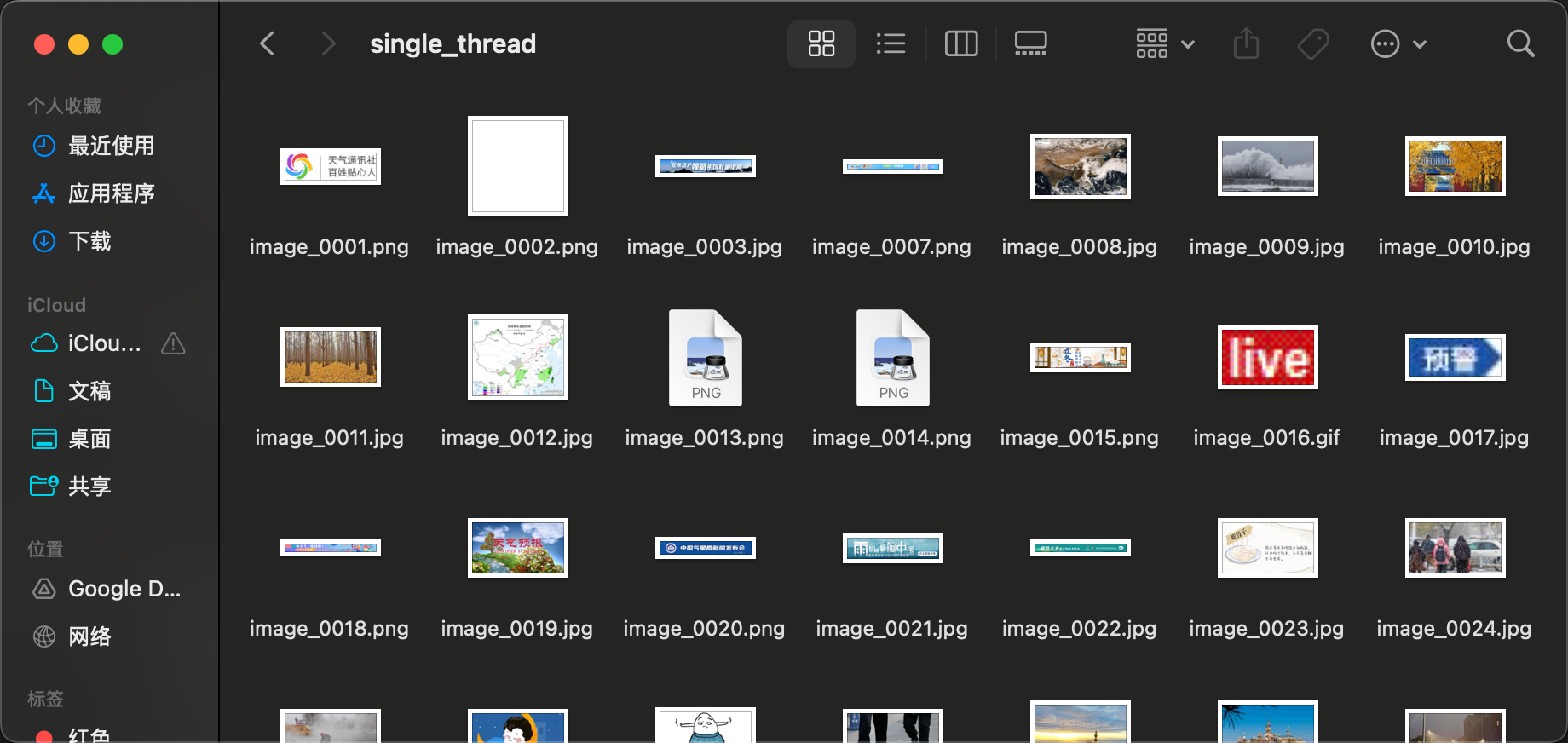Select the image_0019.jpg thumbnail
This screenshot has width=1568, height=743.
click(518, 548)
